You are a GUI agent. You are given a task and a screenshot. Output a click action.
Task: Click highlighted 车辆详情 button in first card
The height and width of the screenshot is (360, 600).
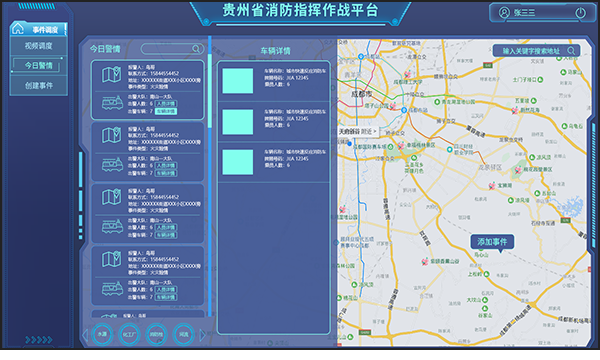point(166,111)
